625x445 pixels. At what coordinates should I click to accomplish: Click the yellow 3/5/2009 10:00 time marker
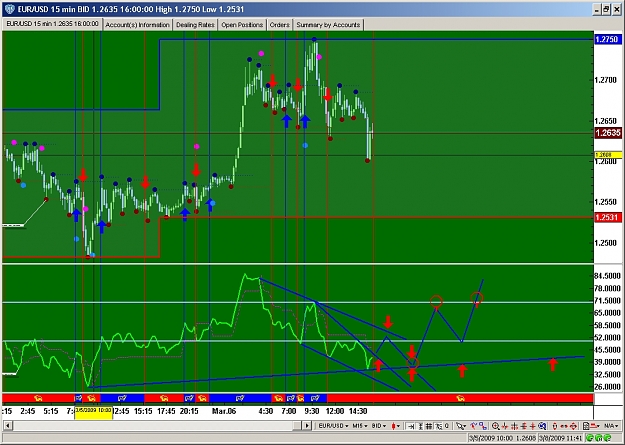coord(93,412)
